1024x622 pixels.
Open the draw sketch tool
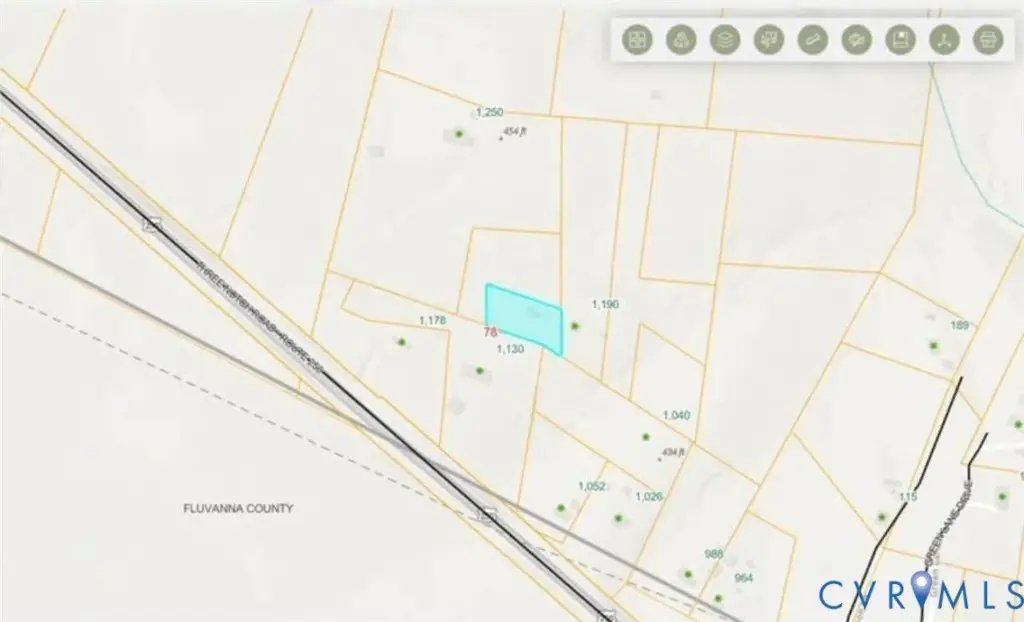[857, 40]
